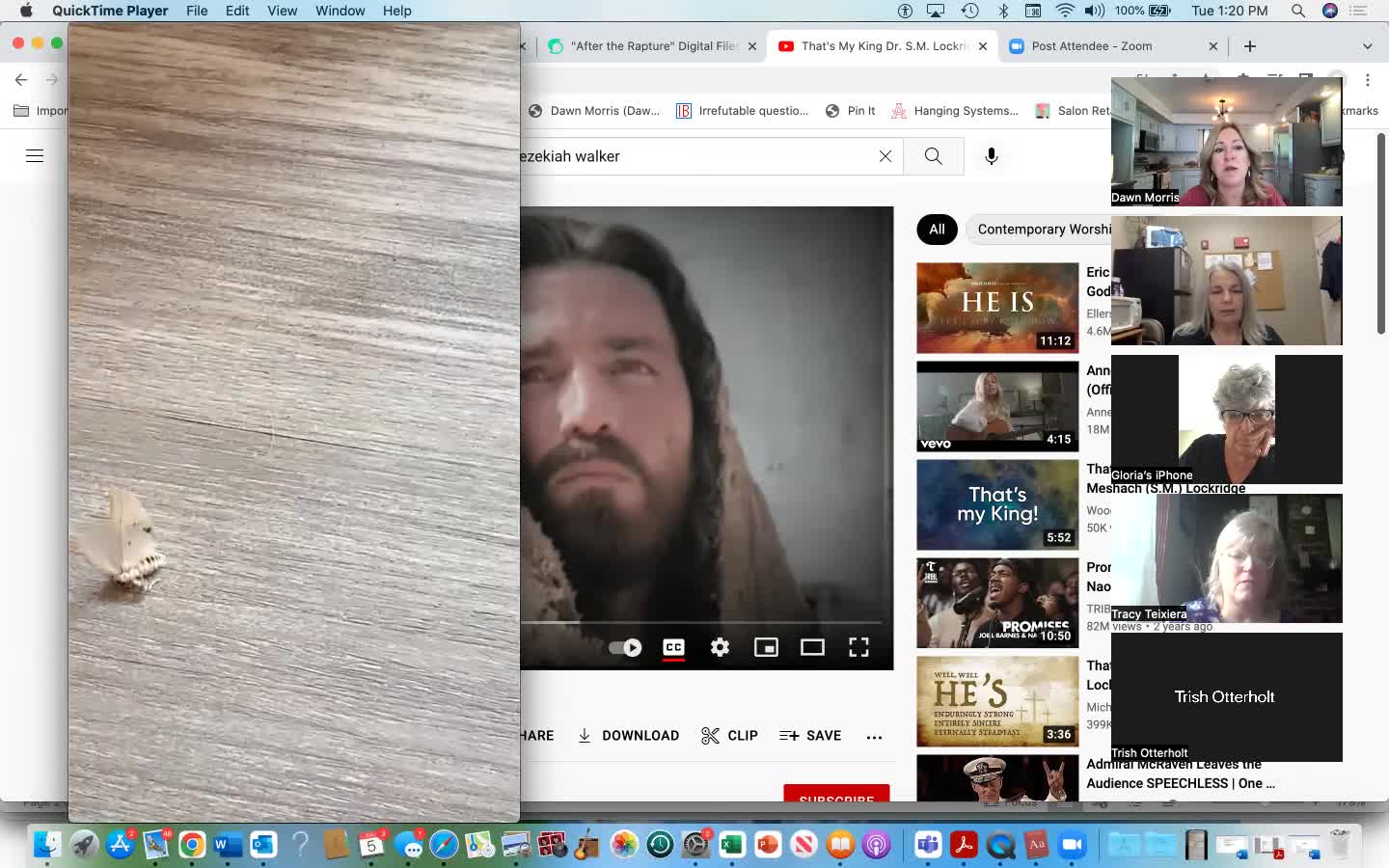
Task: Switch to theater mode in player
Action: click(x=812, y=647)
